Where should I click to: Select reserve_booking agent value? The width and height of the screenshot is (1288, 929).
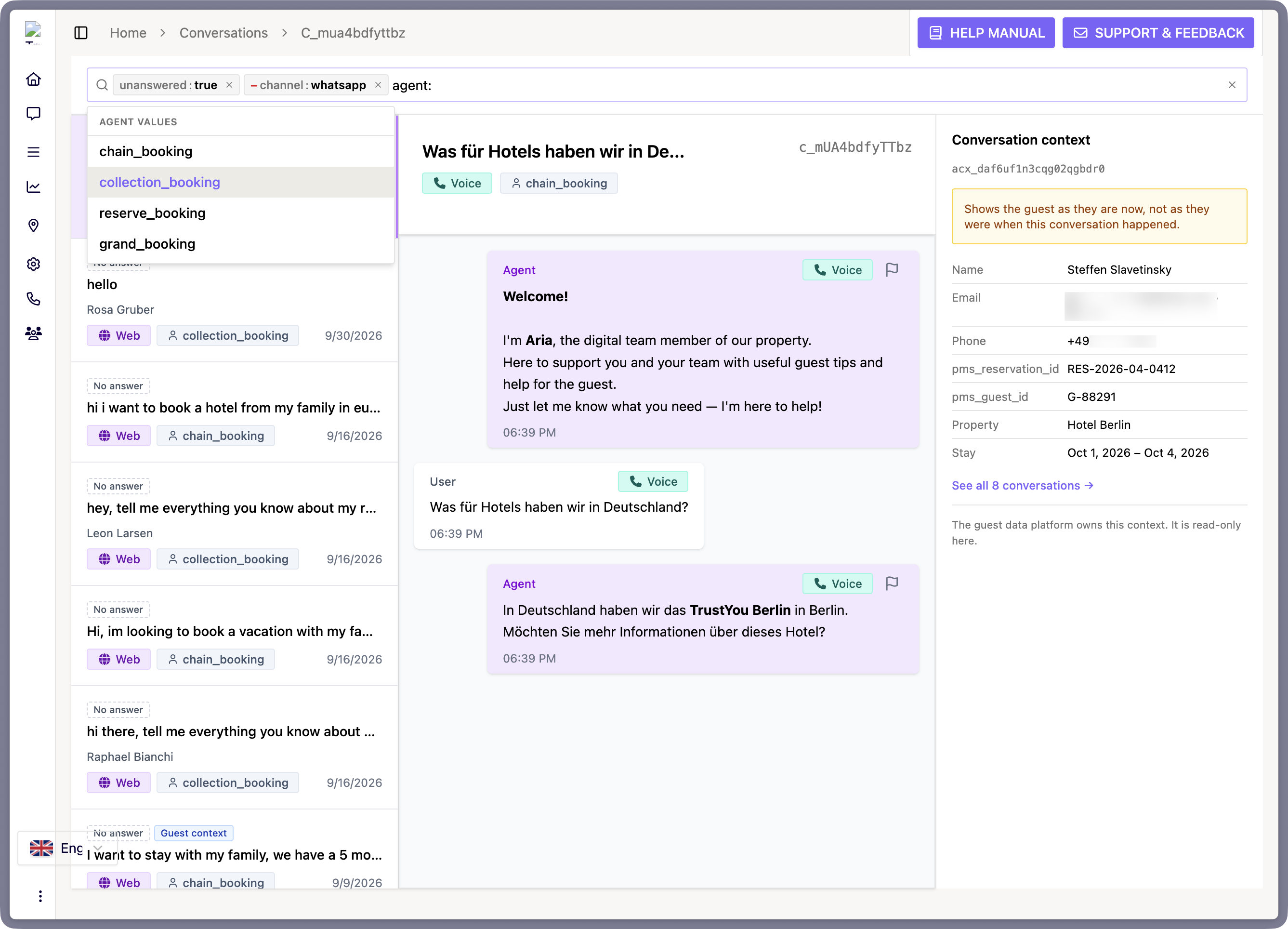[241, 212]
